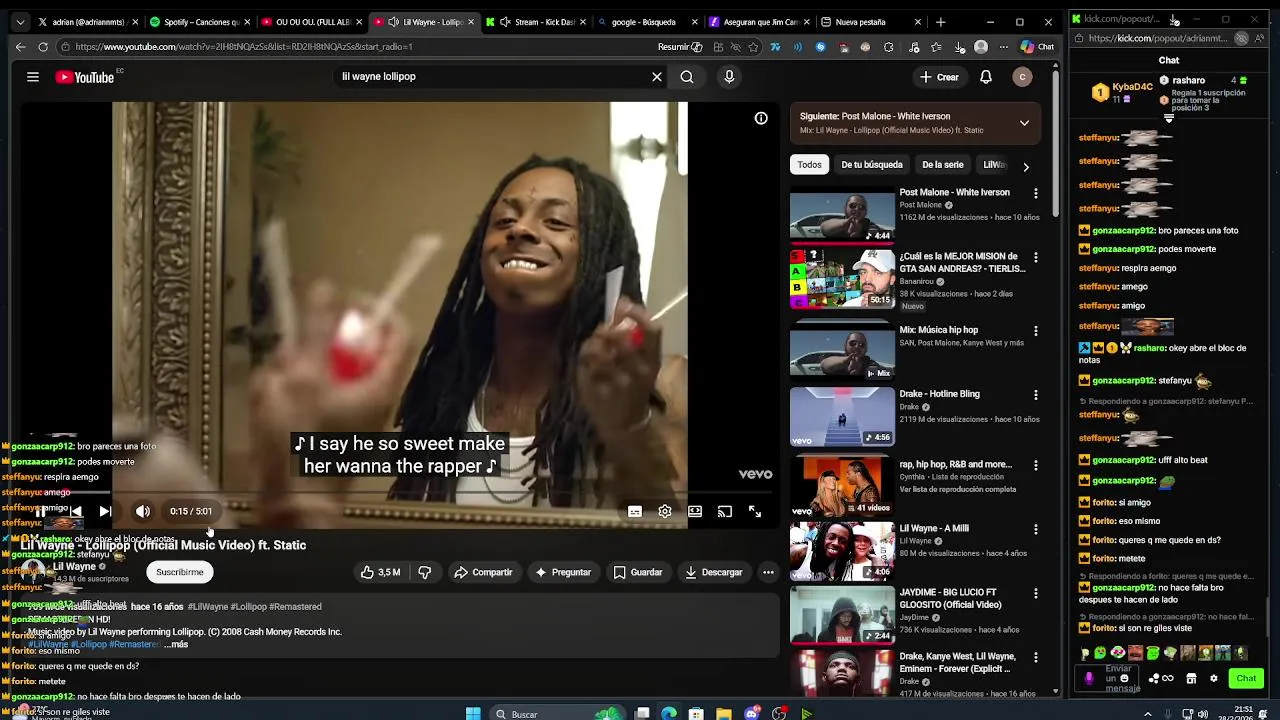1280x720 pixels.
Task: Open a new browser tab with plus
Action: click(x=940, y=22)
